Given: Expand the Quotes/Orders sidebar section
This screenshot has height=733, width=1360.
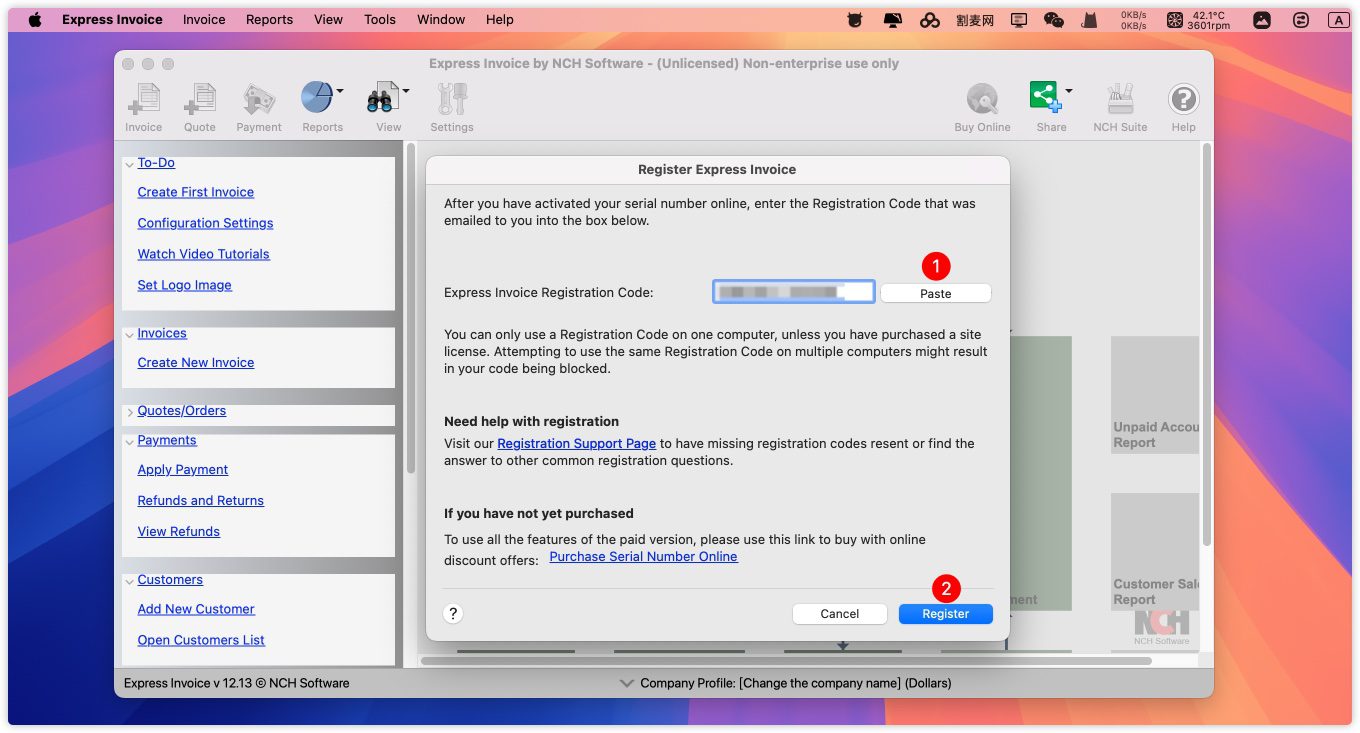Looking at the screenshot, I should click(130, 412).
